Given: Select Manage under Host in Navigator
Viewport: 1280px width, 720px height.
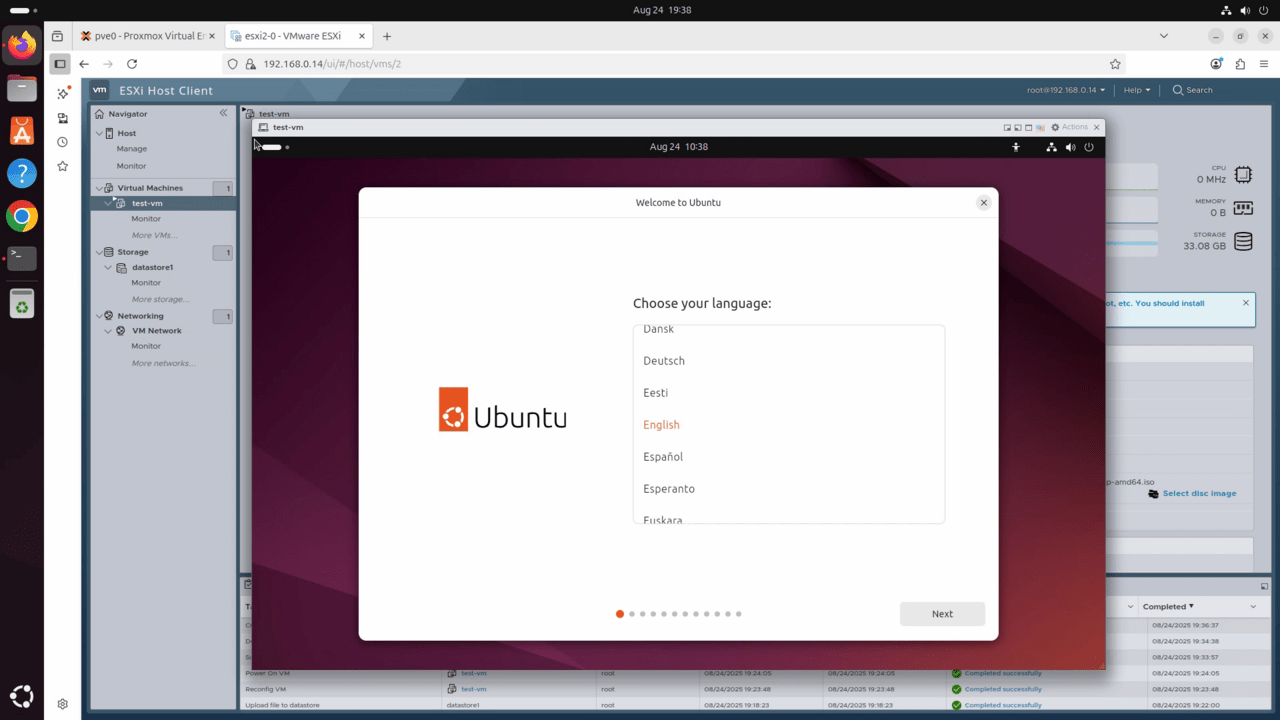Looking at the screenshot, I should (x=132, y=149).
